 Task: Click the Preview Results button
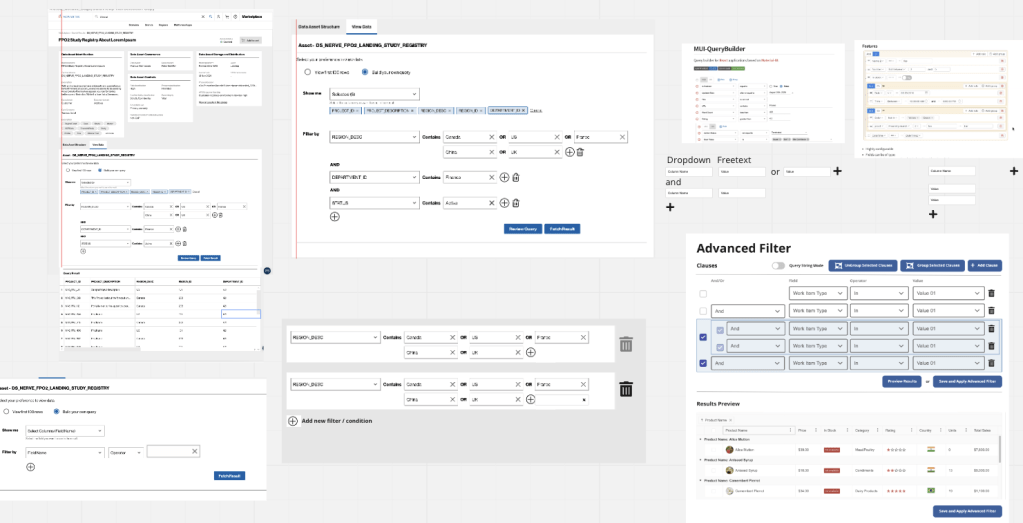901,381
